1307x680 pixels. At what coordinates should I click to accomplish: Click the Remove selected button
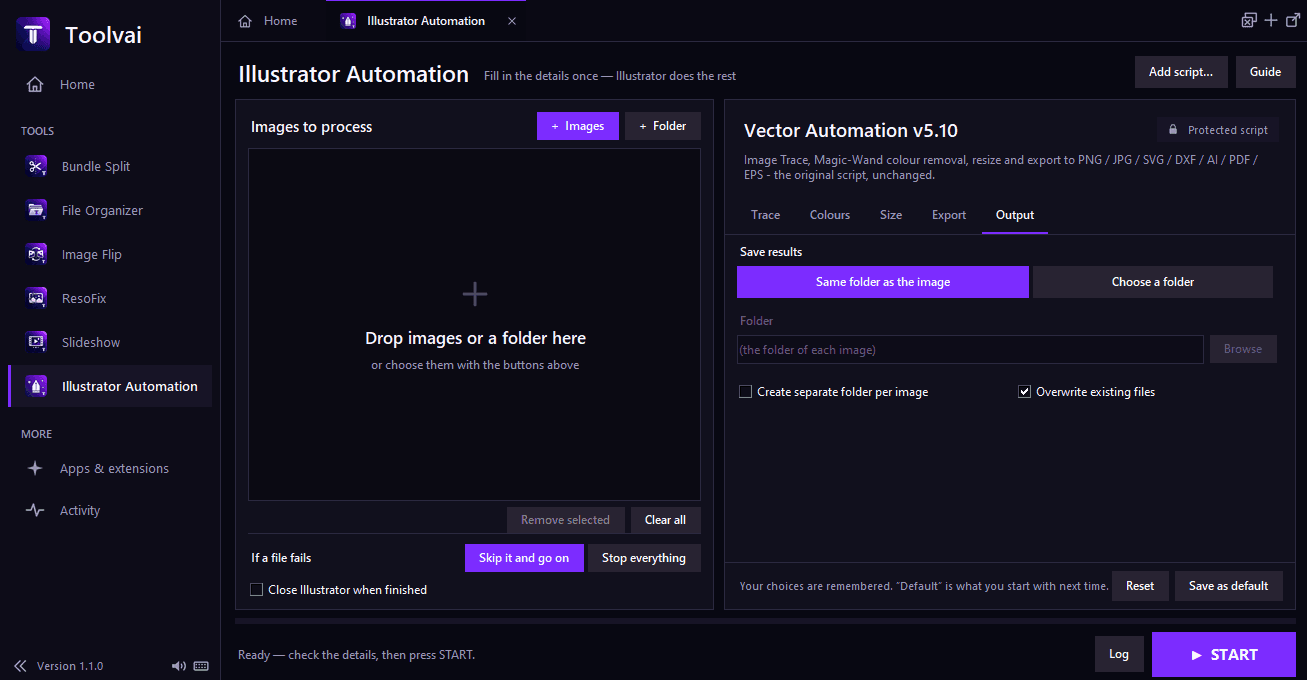point(565,520)
